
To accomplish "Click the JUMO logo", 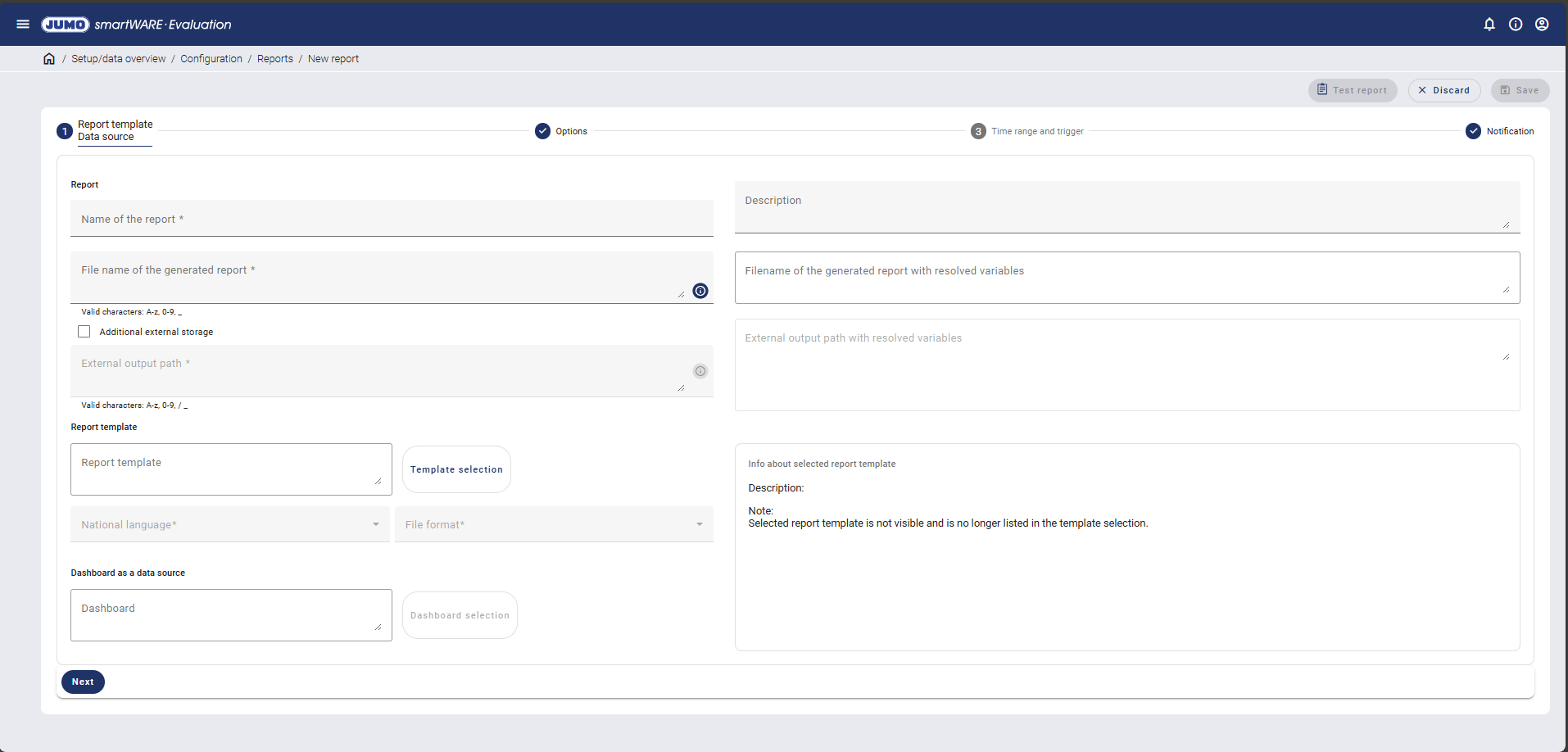I will pos(66,25).
